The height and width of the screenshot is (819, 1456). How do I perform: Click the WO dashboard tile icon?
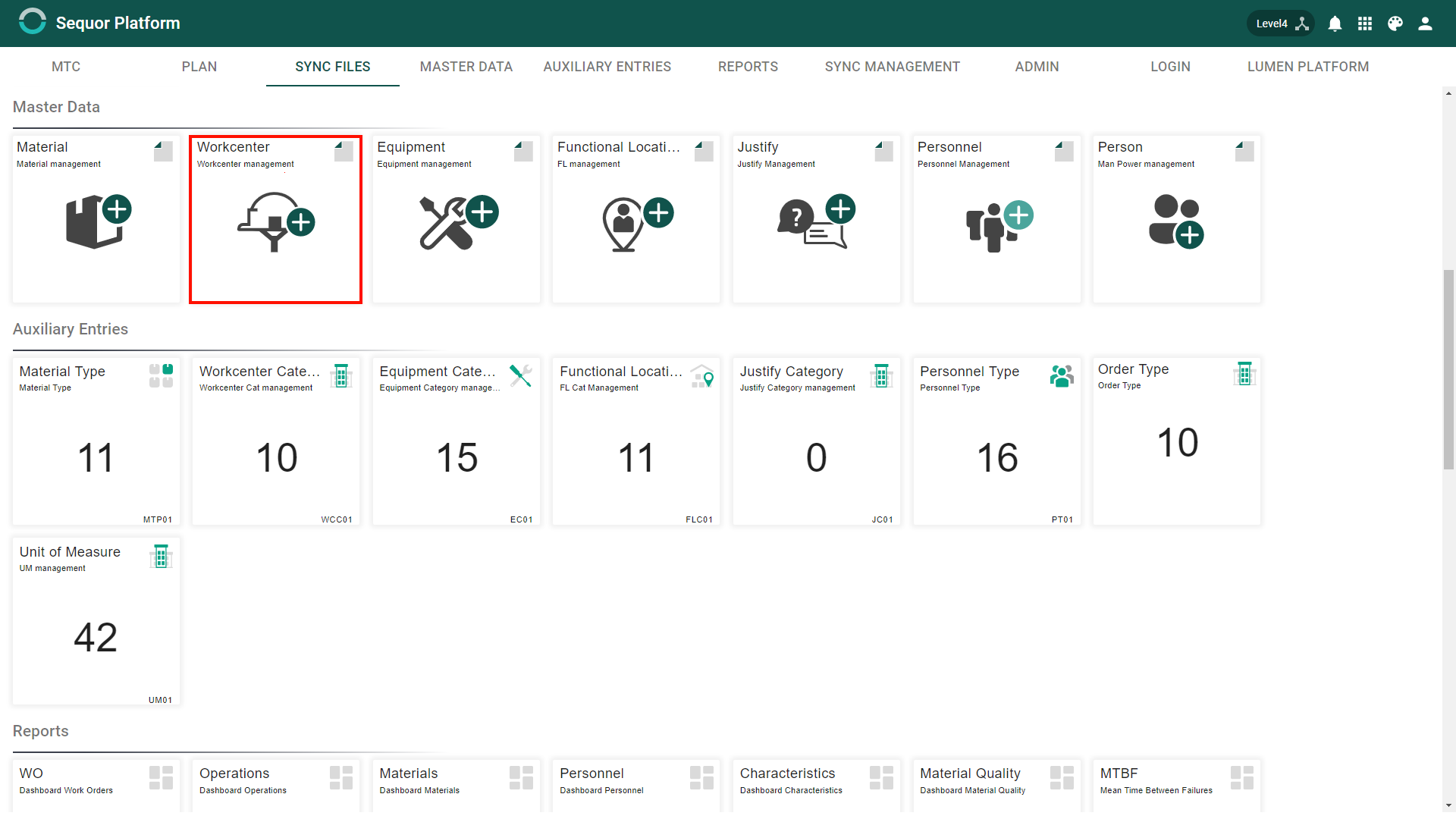161,777
